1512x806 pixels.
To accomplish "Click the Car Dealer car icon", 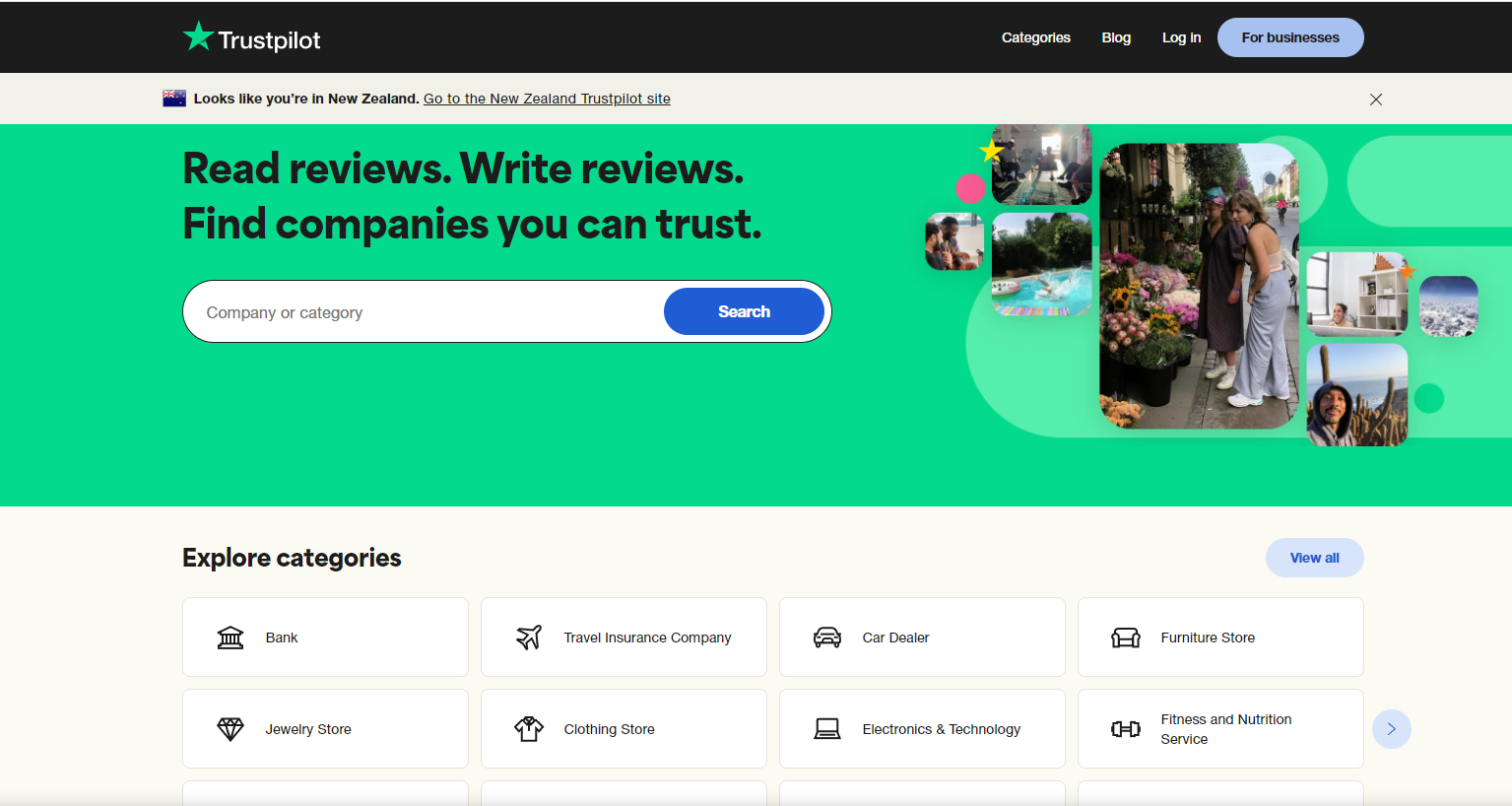I will point(827,638).
